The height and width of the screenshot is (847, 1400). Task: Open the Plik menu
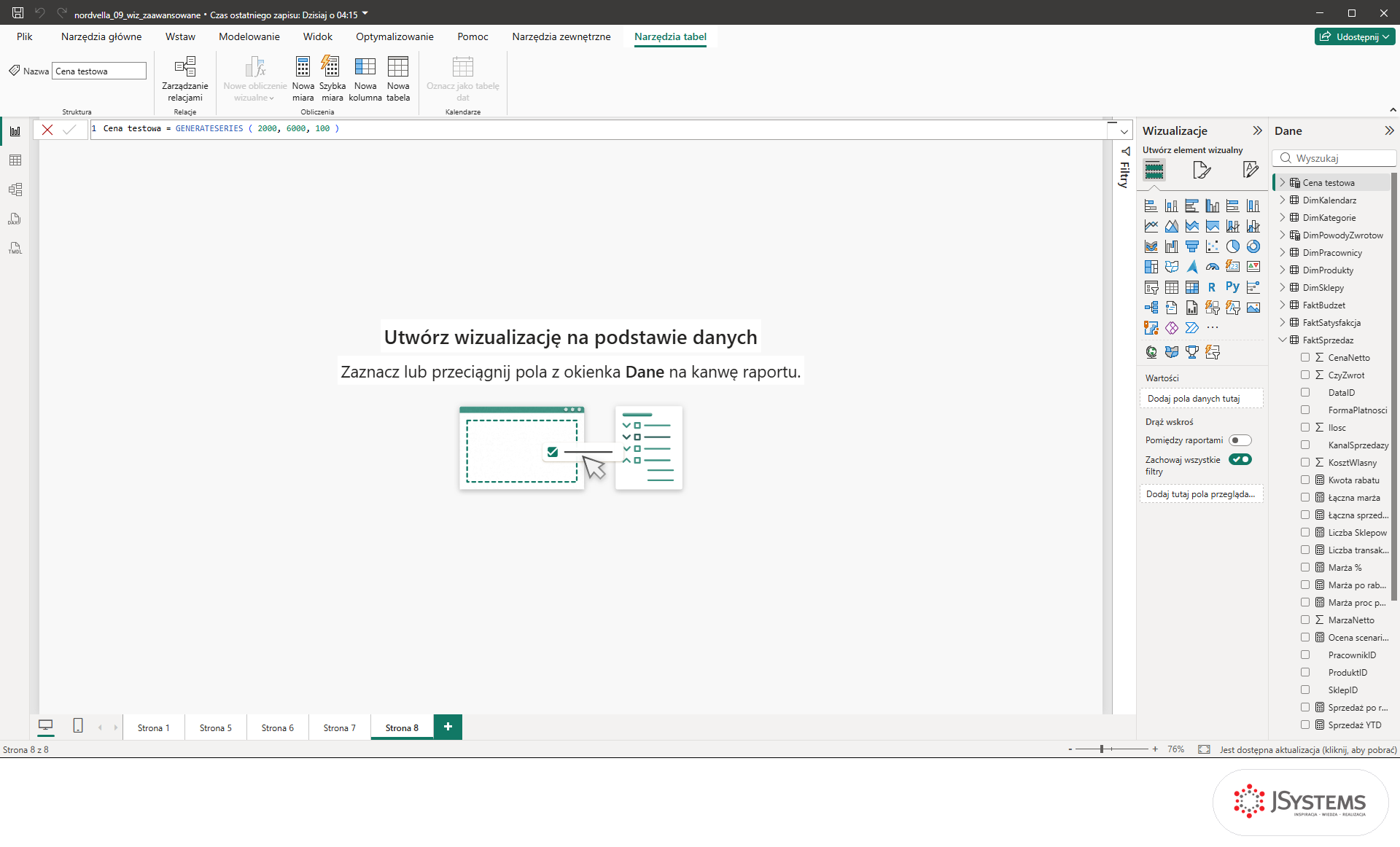[25, 36]
